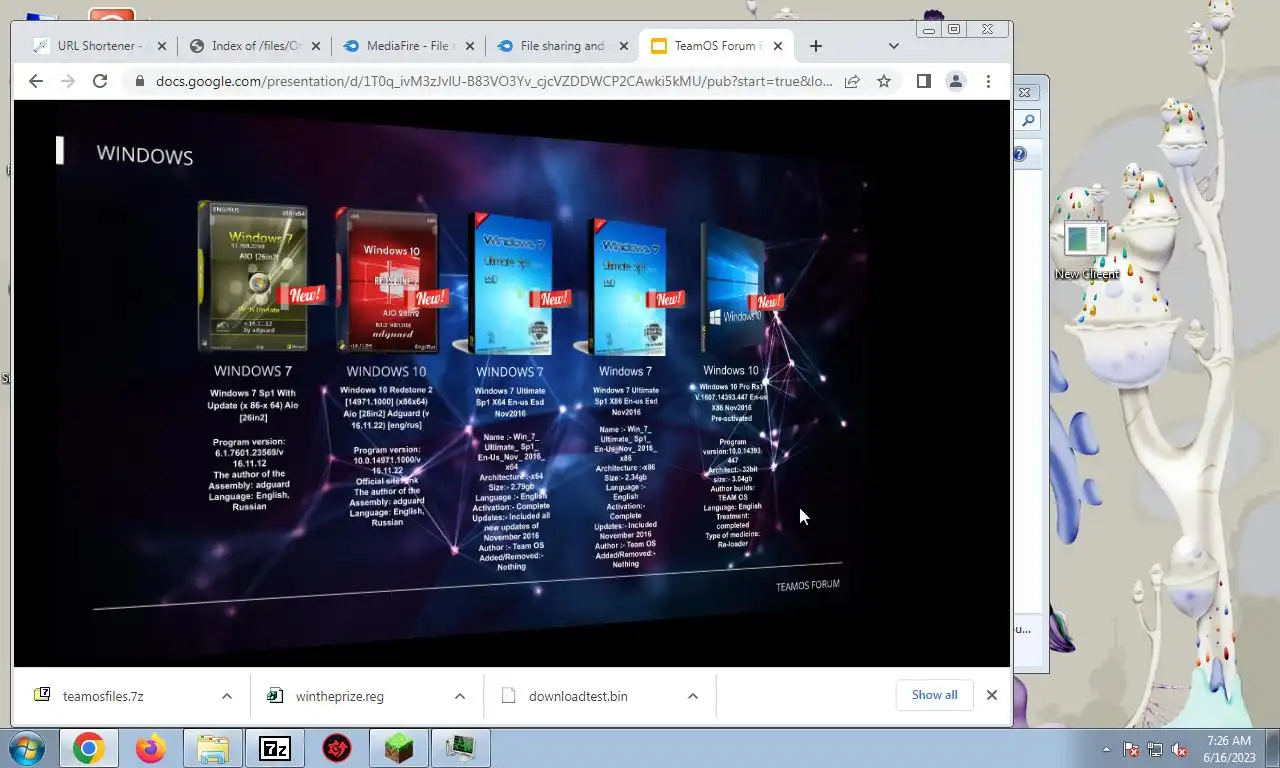The height and width of the screenshot is (768, 1280).
Task: Click the address bar URL field
Action: 494,82
